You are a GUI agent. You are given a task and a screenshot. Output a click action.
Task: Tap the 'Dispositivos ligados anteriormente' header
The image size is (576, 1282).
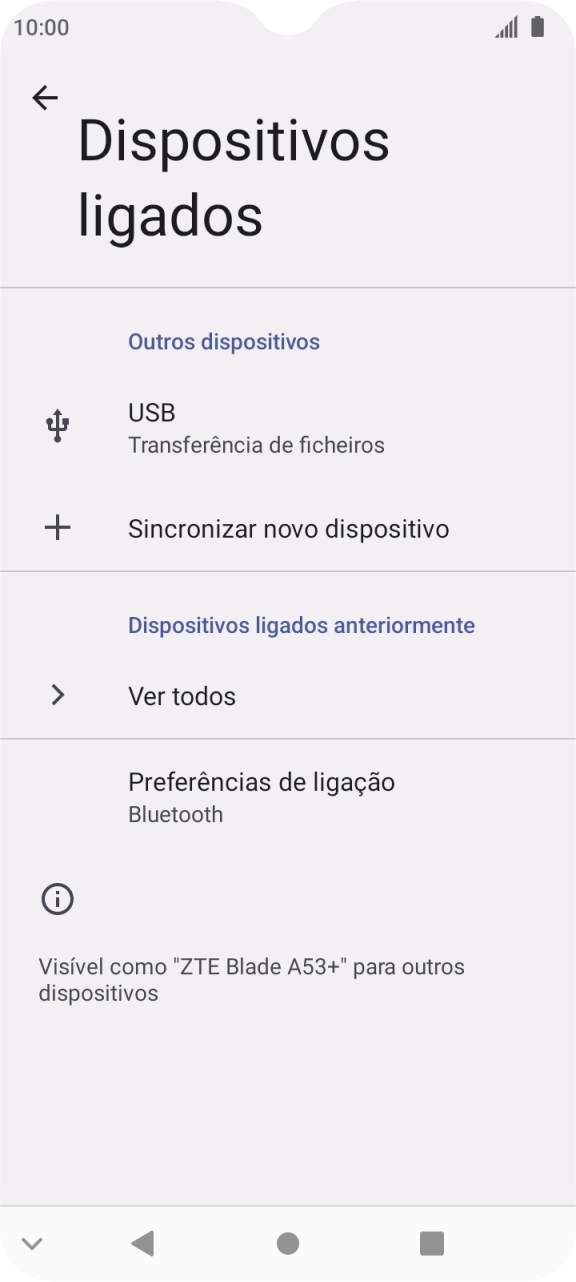pos(300,624)
